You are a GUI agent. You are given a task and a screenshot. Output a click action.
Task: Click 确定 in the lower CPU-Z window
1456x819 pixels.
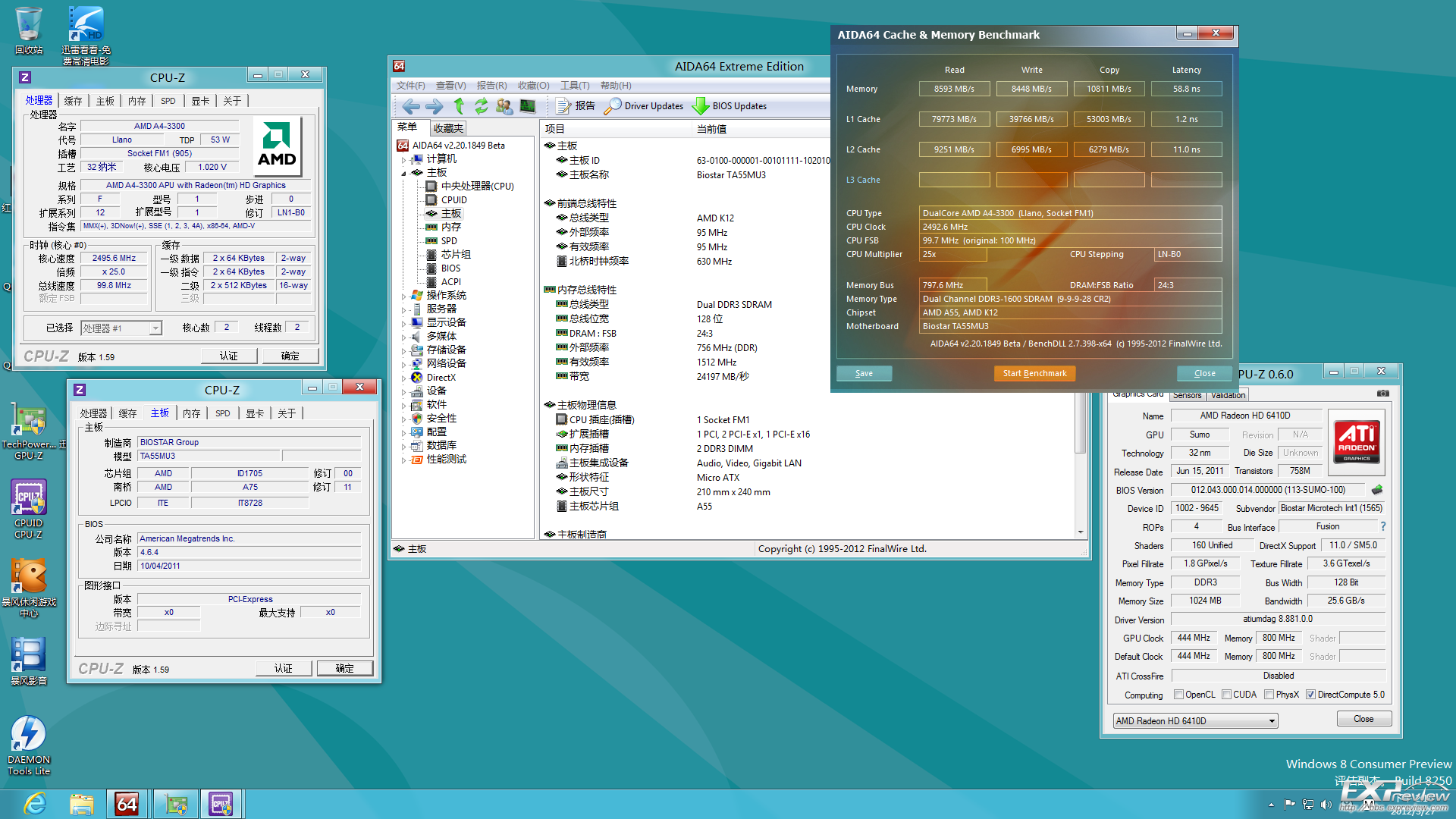(x=345, y=668)
